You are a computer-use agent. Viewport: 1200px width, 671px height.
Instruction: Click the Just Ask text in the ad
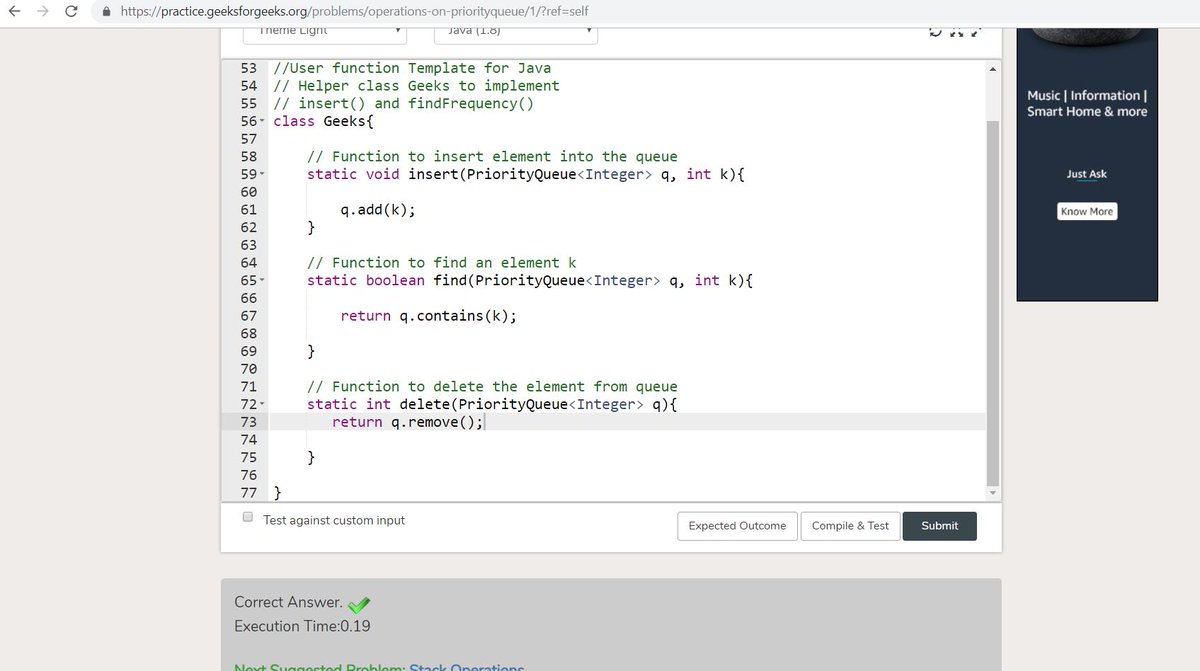[1087, 174]
